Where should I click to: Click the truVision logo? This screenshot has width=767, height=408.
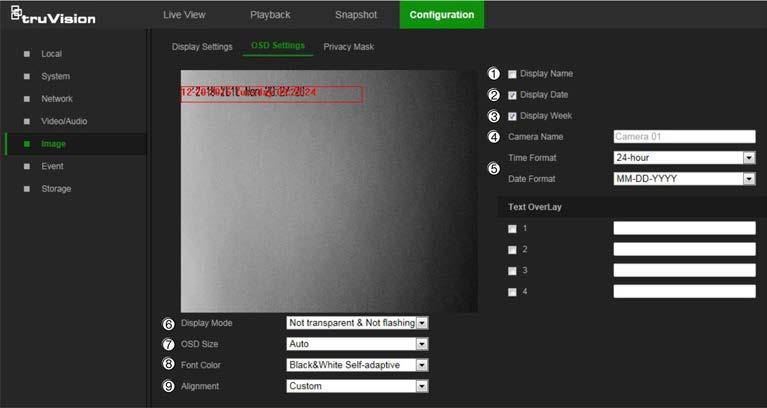(x=53, y=15)
